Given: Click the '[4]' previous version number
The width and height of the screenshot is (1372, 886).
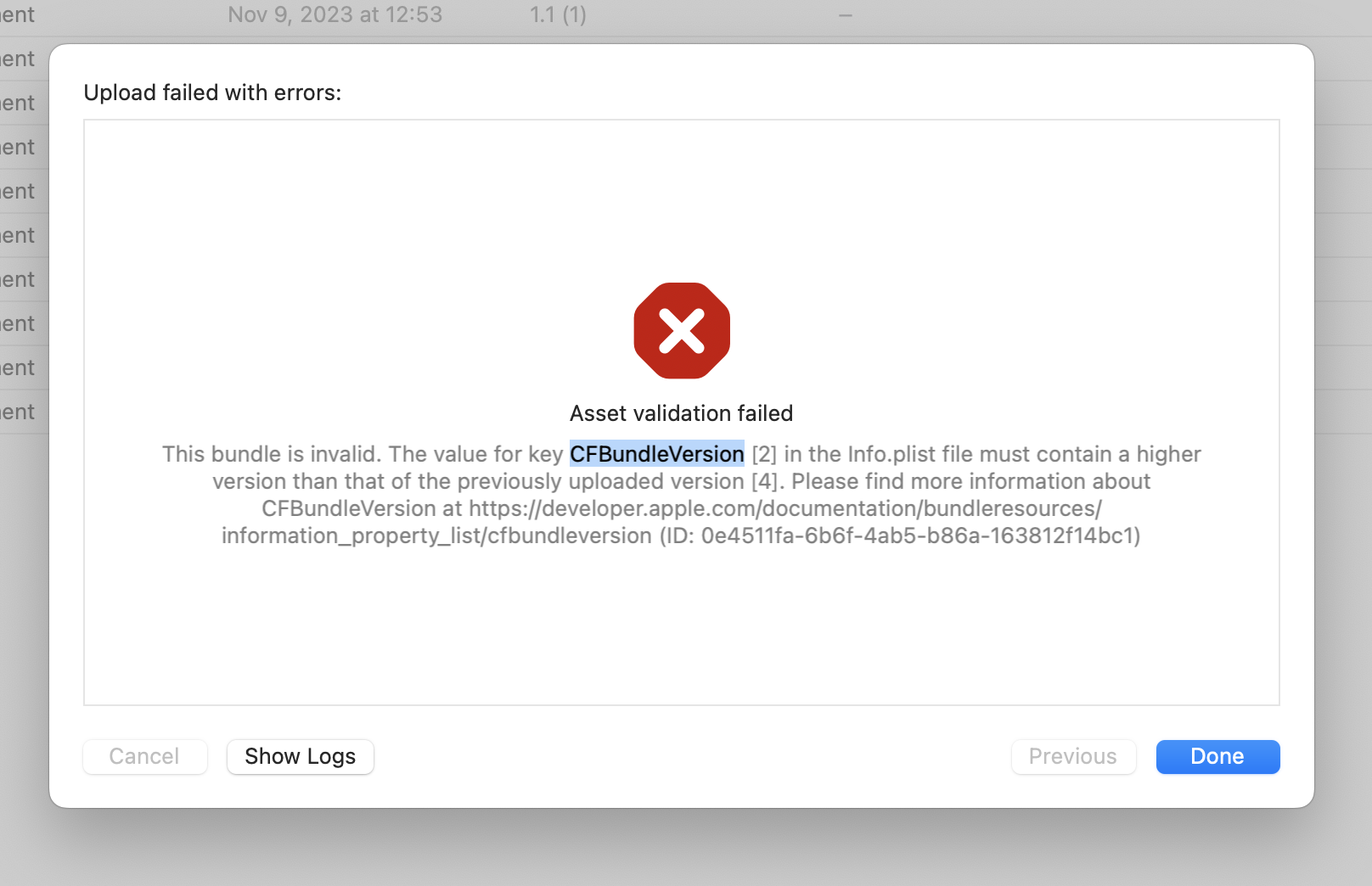Looking at the screenshot, I should (765, 481).
